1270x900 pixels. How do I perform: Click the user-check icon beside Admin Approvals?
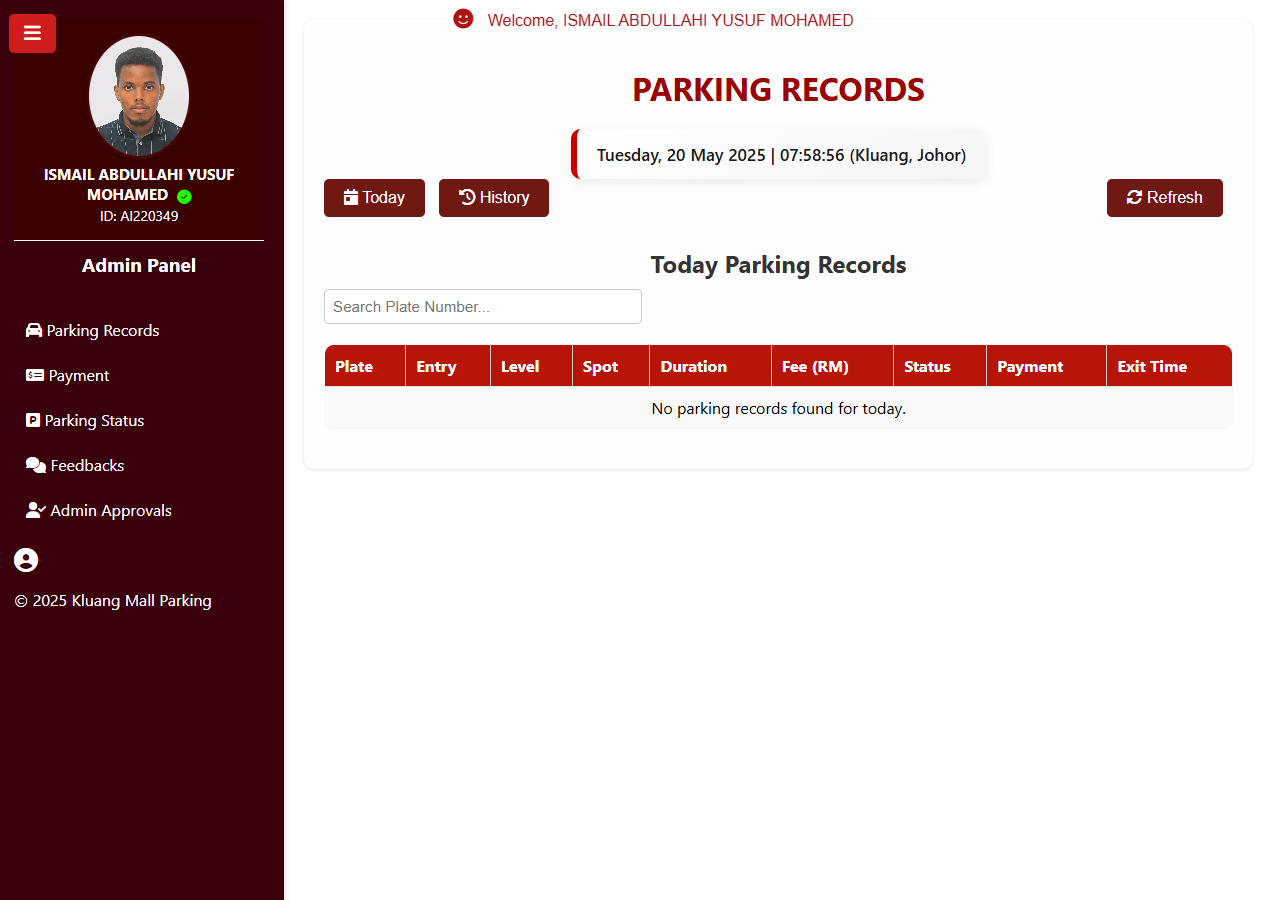(36, 510)
